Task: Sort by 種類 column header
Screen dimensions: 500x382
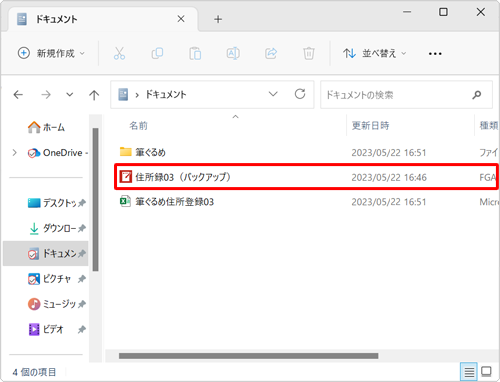Action: 489,126
